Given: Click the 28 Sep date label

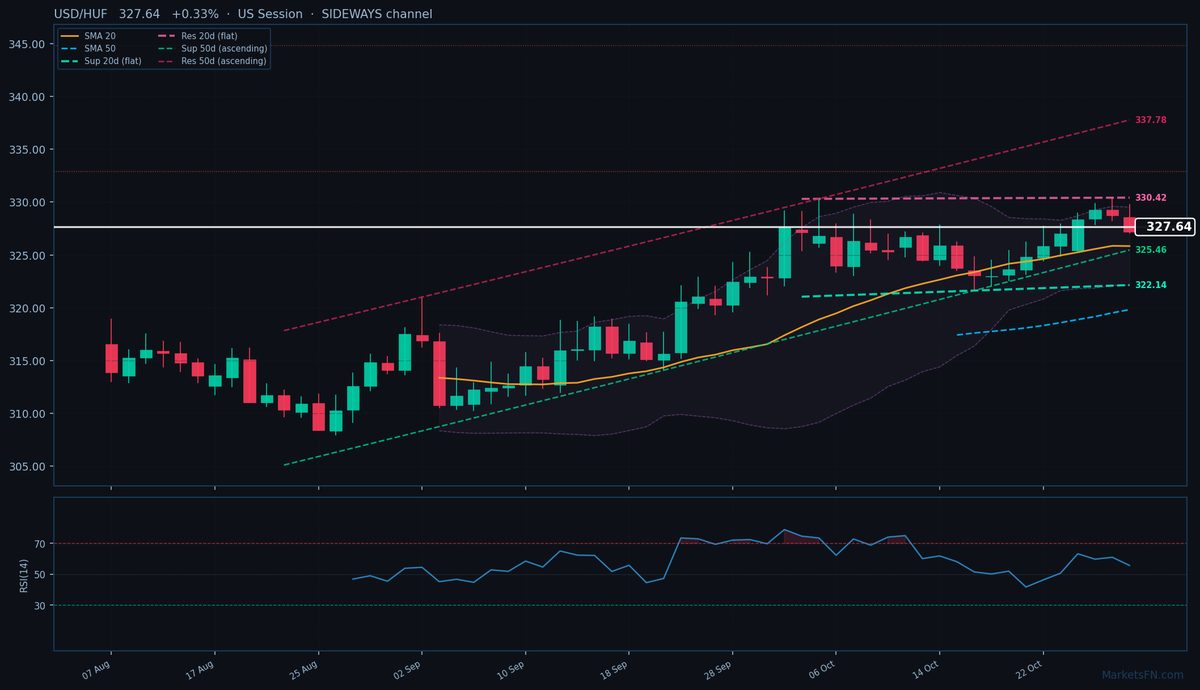Looking at the screenshot, I should tap(718, 668).
